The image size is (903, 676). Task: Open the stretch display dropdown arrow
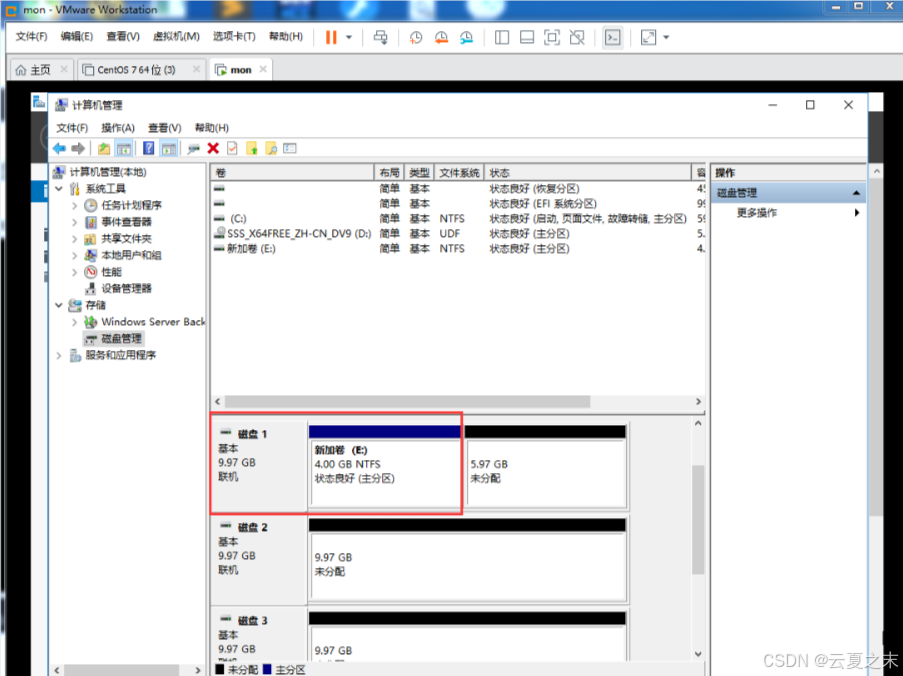(666, 37)
